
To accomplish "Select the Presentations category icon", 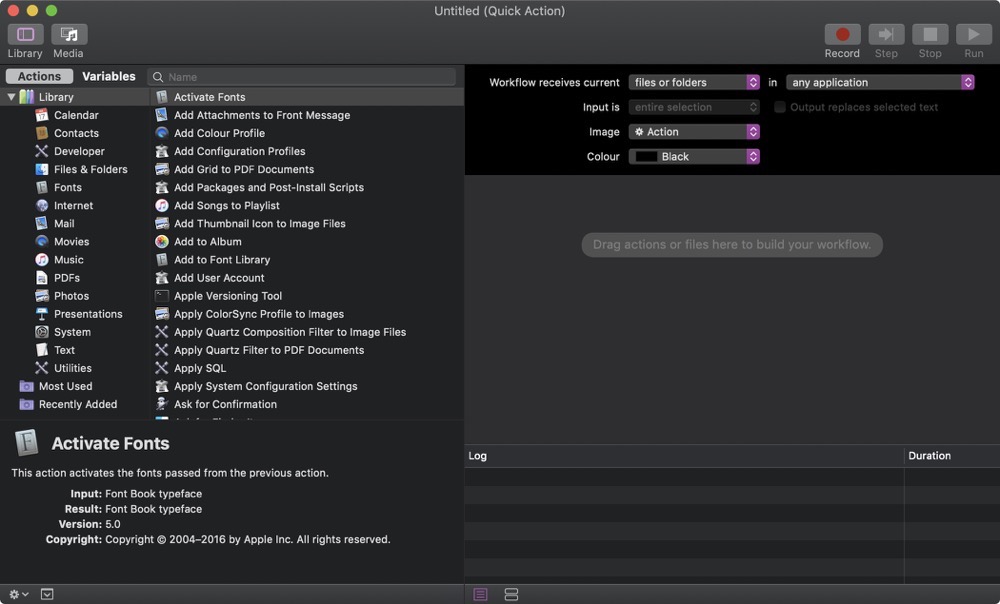I will click(41, 314).
